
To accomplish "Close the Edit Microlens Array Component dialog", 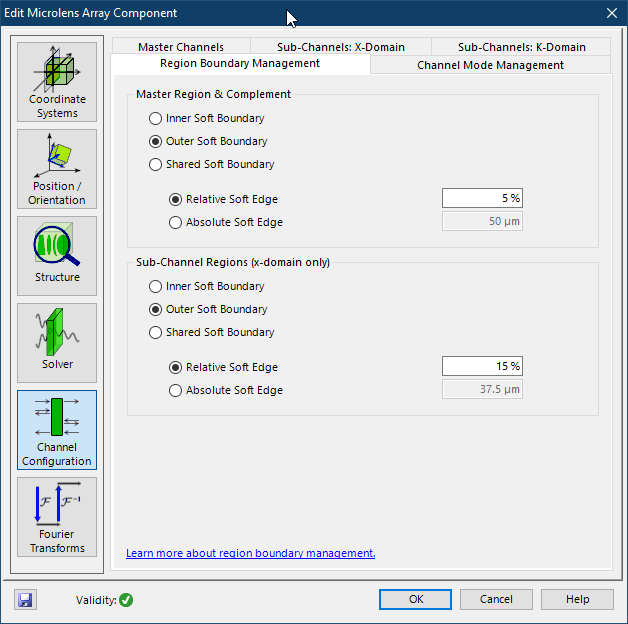I will [x=612, y=13].
